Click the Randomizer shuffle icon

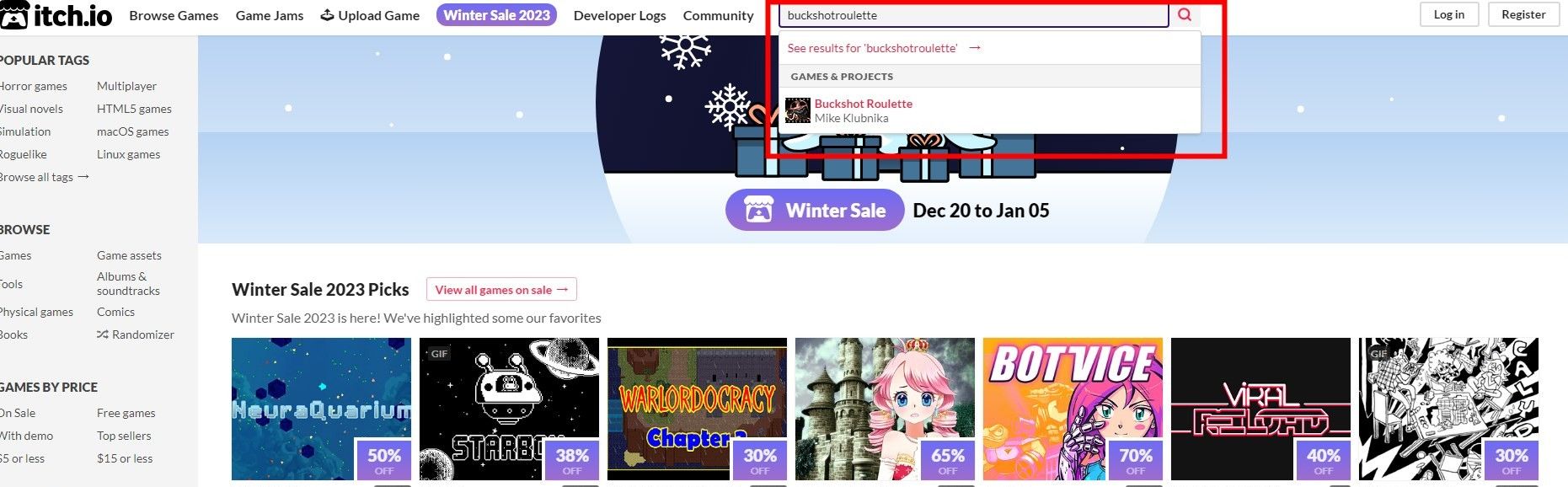pyautogui.click(x=103, y=334)
